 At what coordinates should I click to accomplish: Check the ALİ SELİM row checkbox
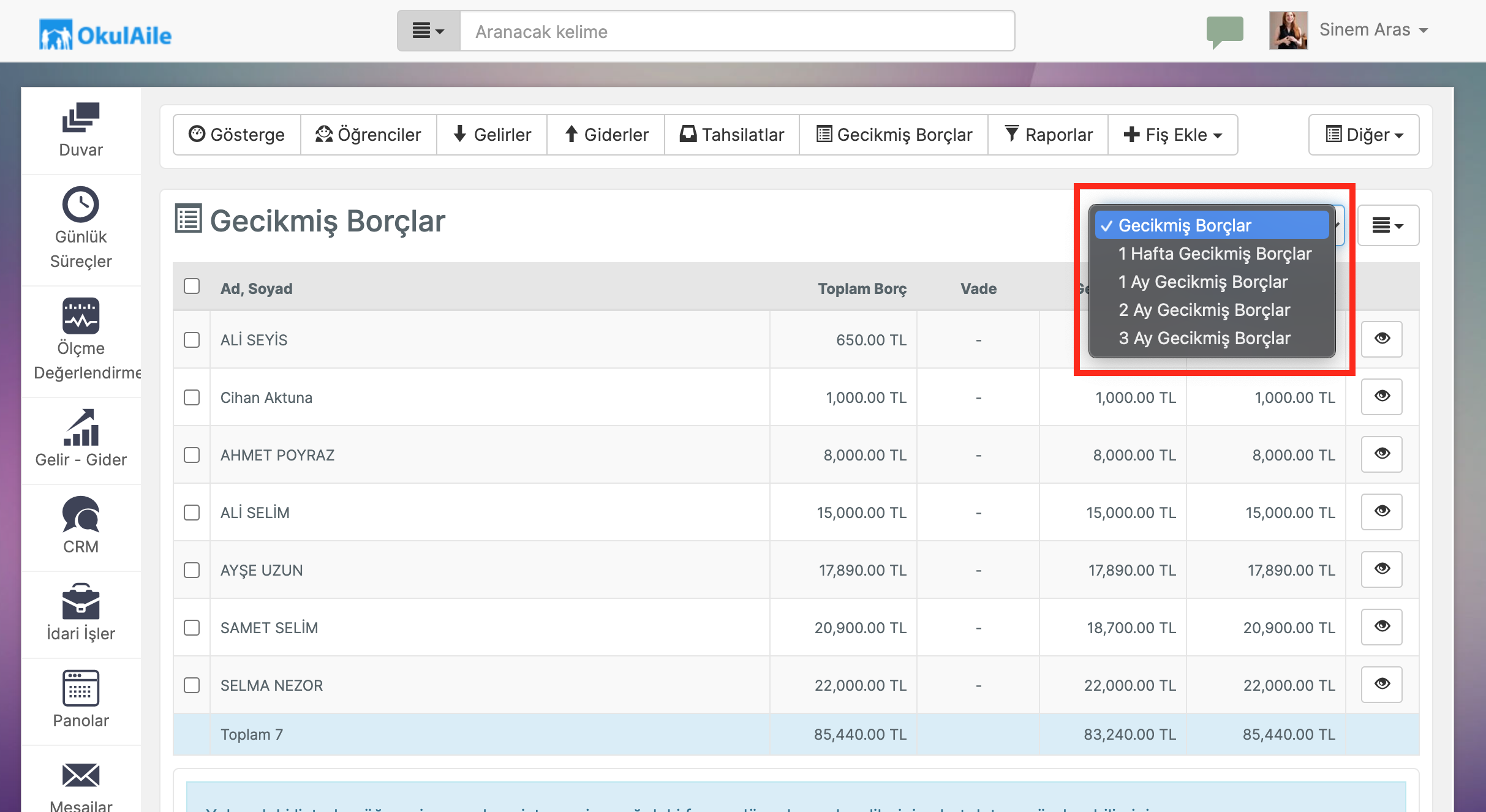pos(192,513)
